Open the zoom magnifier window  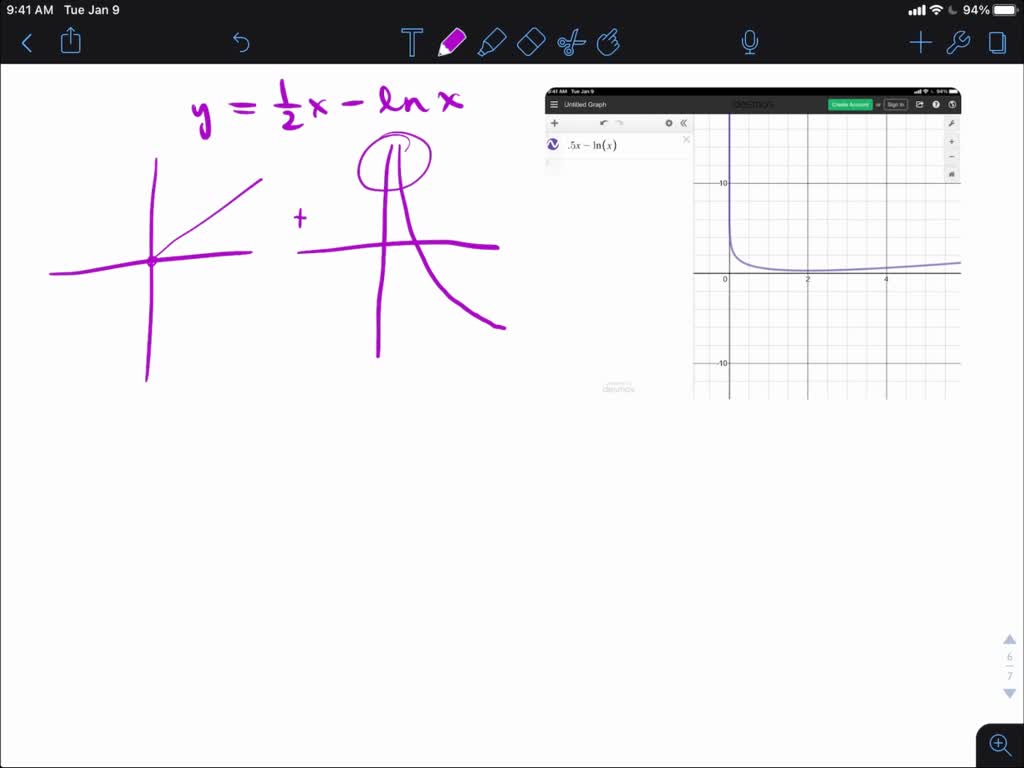tap(999, 743)
